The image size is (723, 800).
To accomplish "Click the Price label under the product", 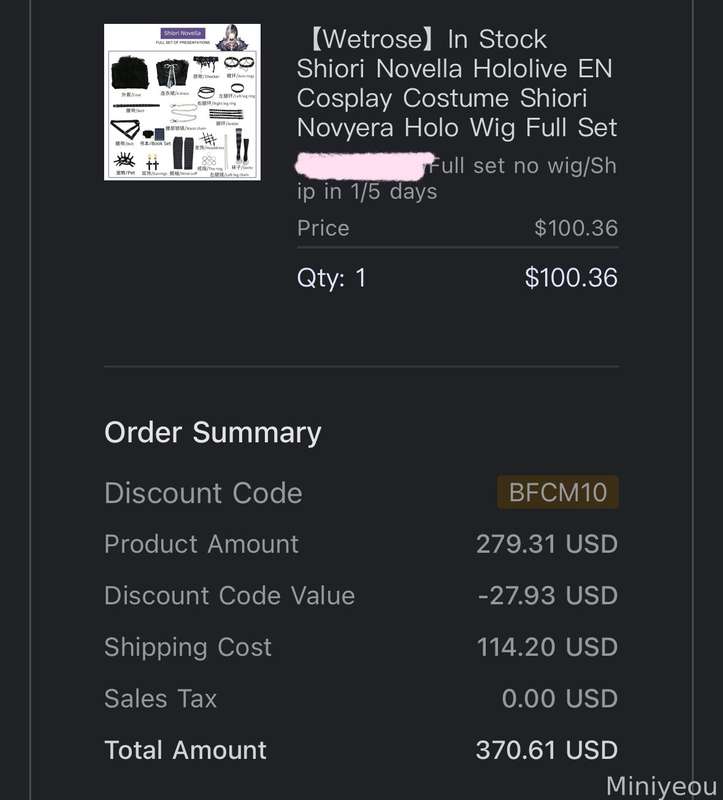I will coord(323,228).
